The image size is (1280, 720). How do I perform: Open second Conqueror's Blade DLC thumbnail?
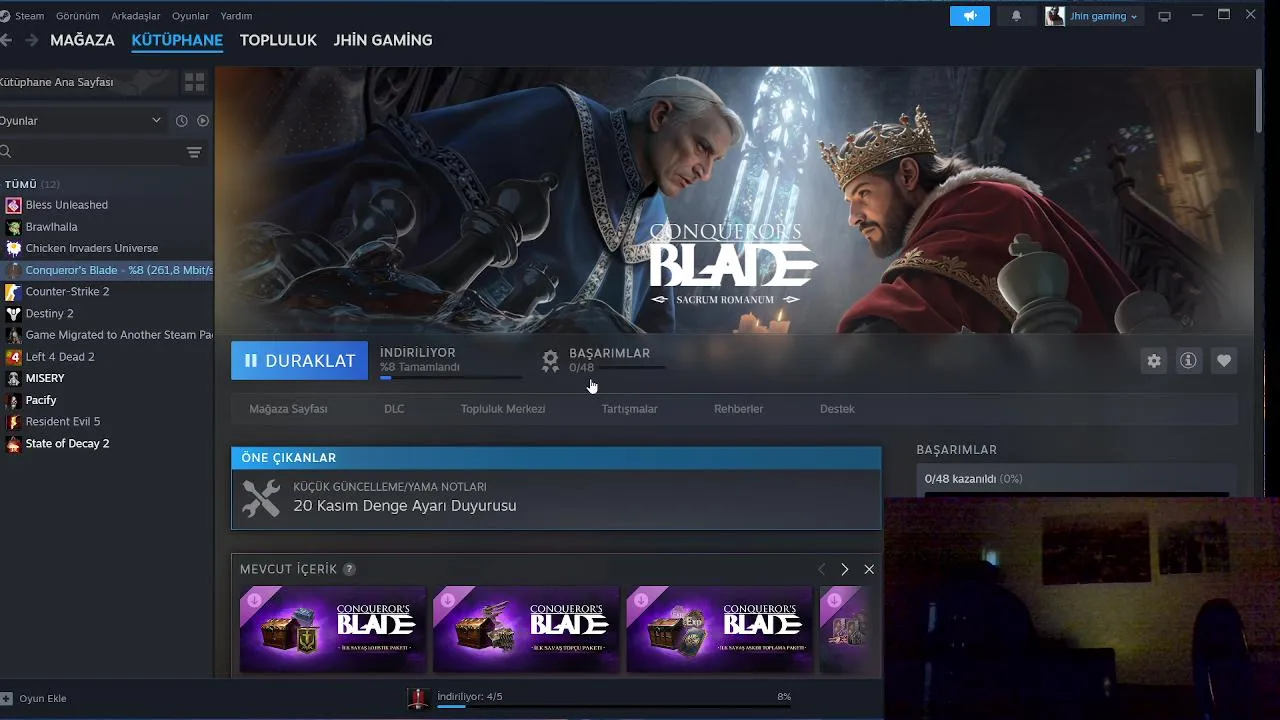point(526,629)
